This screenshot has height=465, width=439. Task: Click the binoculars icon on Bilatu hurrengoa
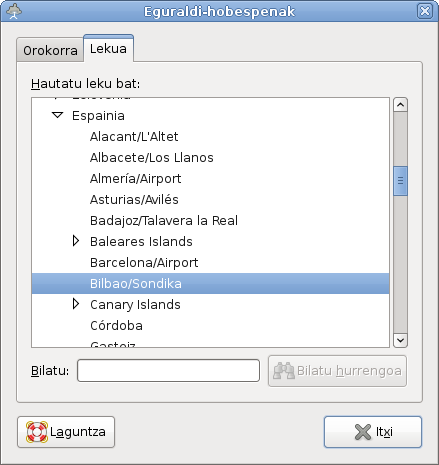pyautogui.click(x=284, y=371)
